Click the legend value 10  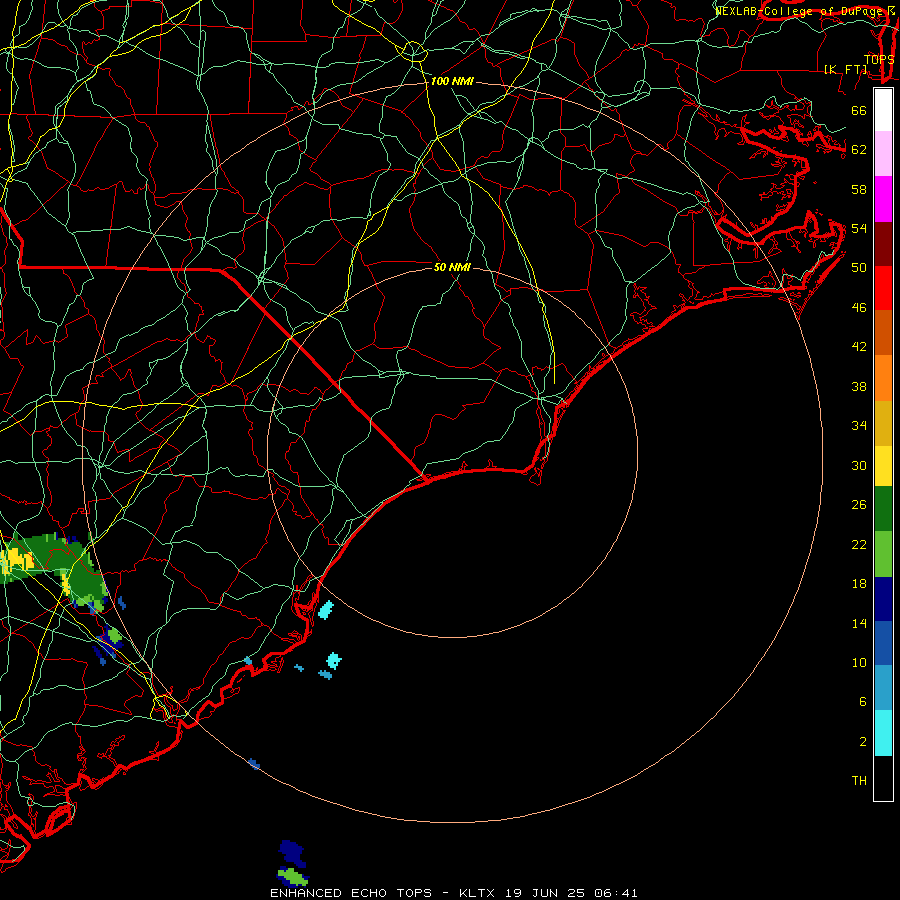[x=859, y=663]
